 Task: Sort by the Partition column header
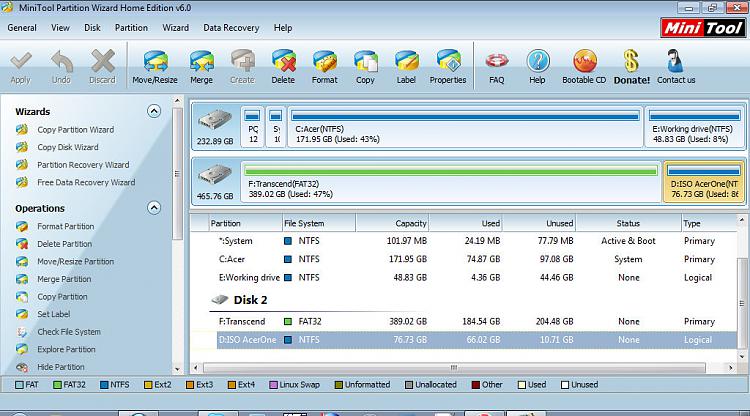246,223
